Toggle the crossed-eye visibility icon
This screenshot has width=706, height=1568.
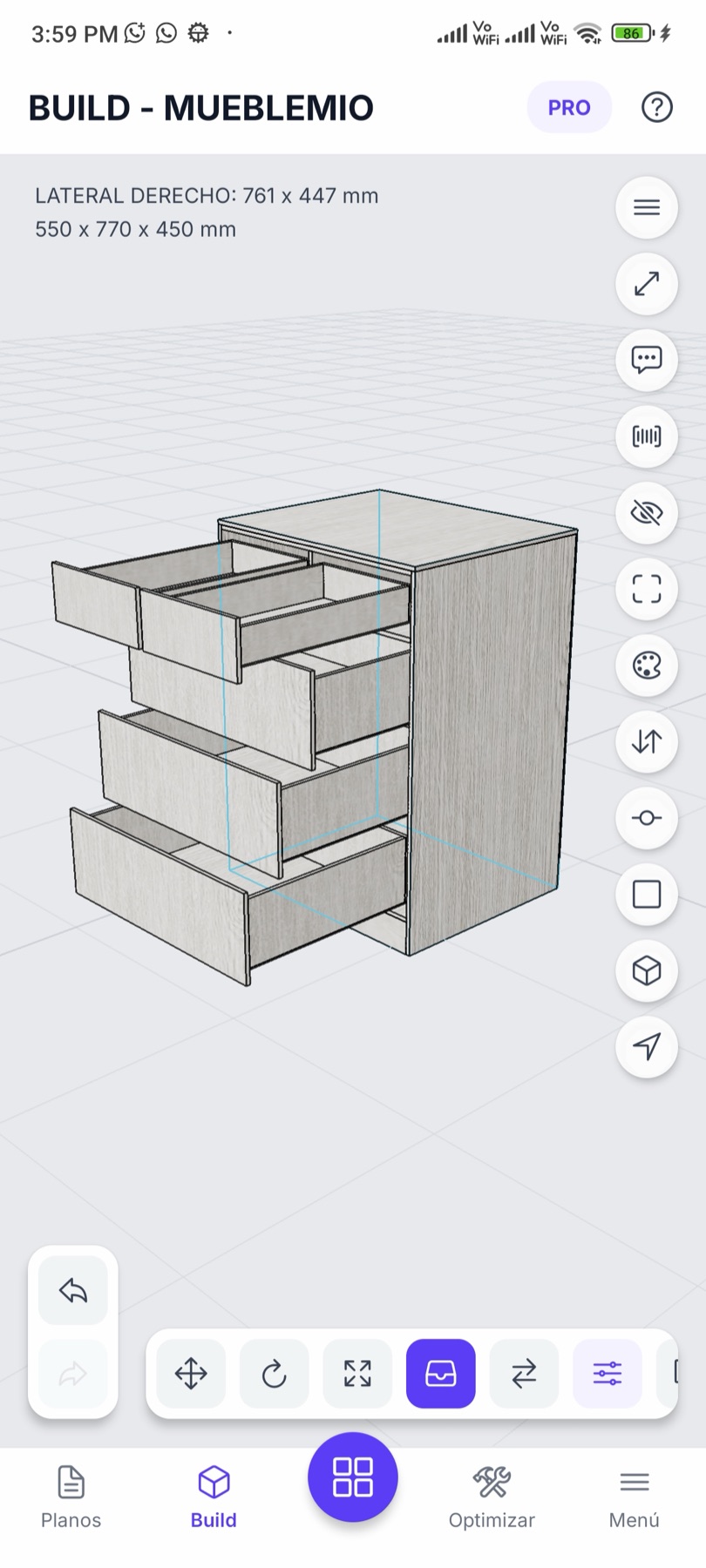tap(647, 513)
